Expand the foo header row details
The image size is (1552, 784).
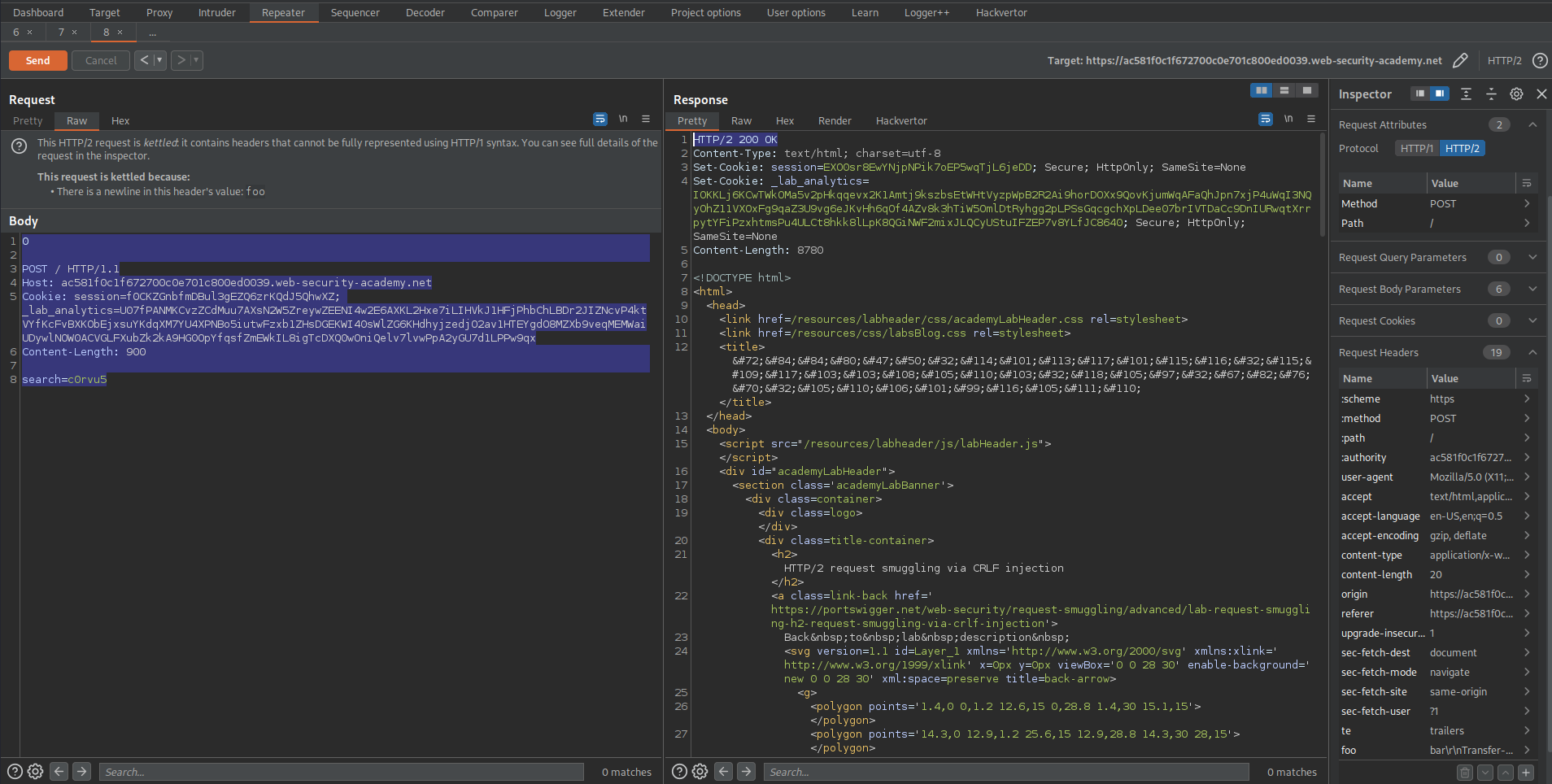(1527, 750)
